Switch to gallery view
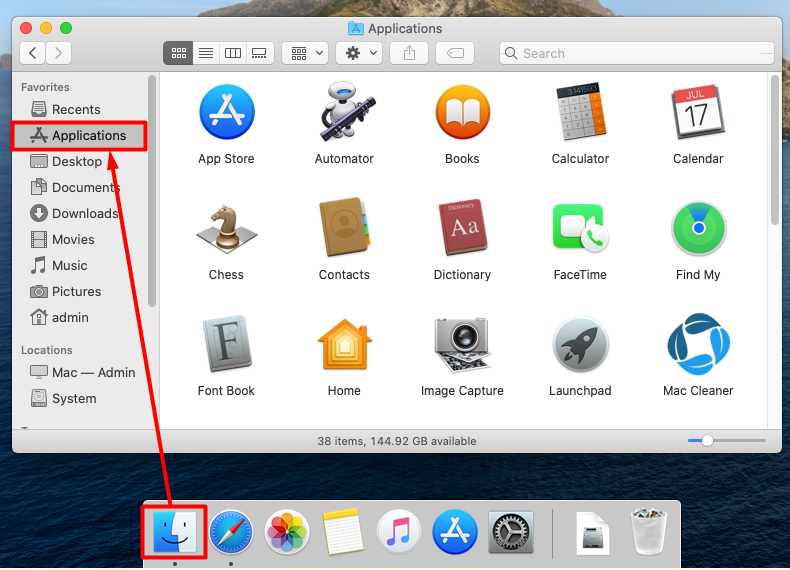 tap(259, 53)
